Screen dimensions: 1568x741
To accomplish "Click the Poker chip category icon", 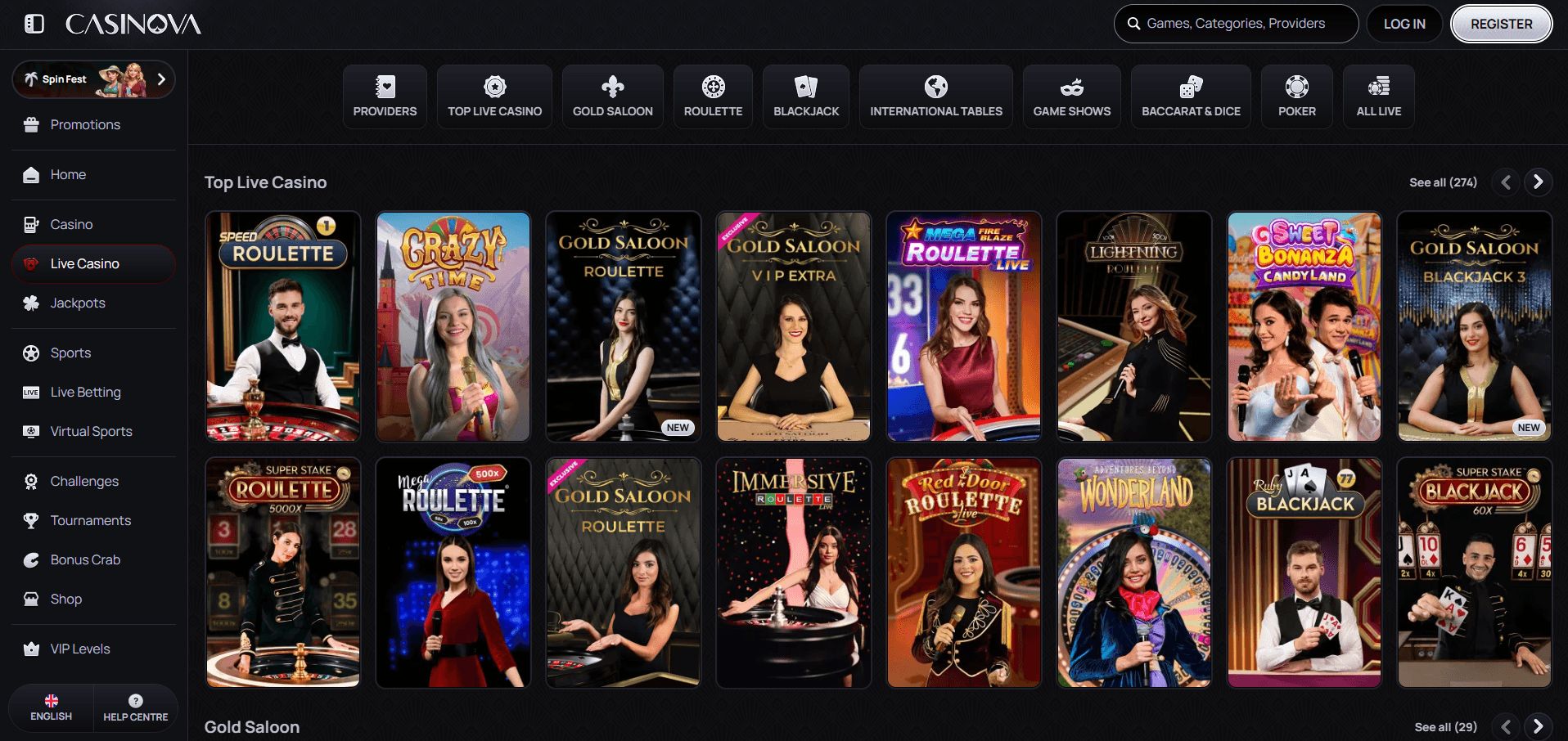I will (x=1297, y=86).
